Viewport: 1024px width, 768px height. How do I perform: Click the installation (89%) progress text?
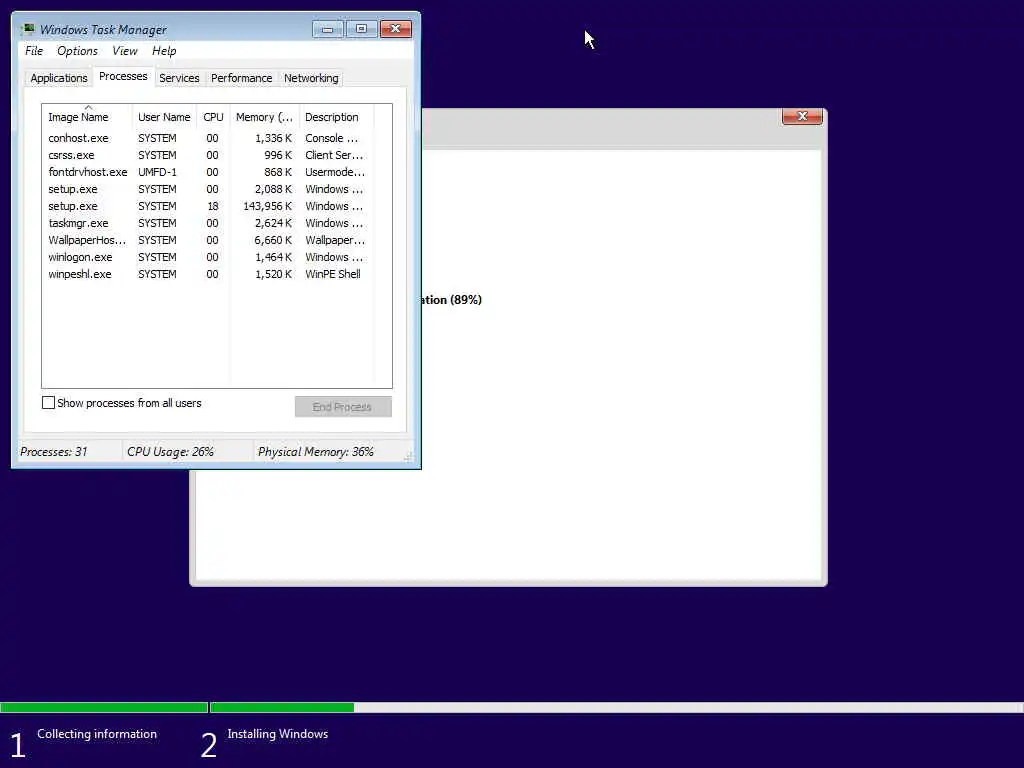click(452, 300)
